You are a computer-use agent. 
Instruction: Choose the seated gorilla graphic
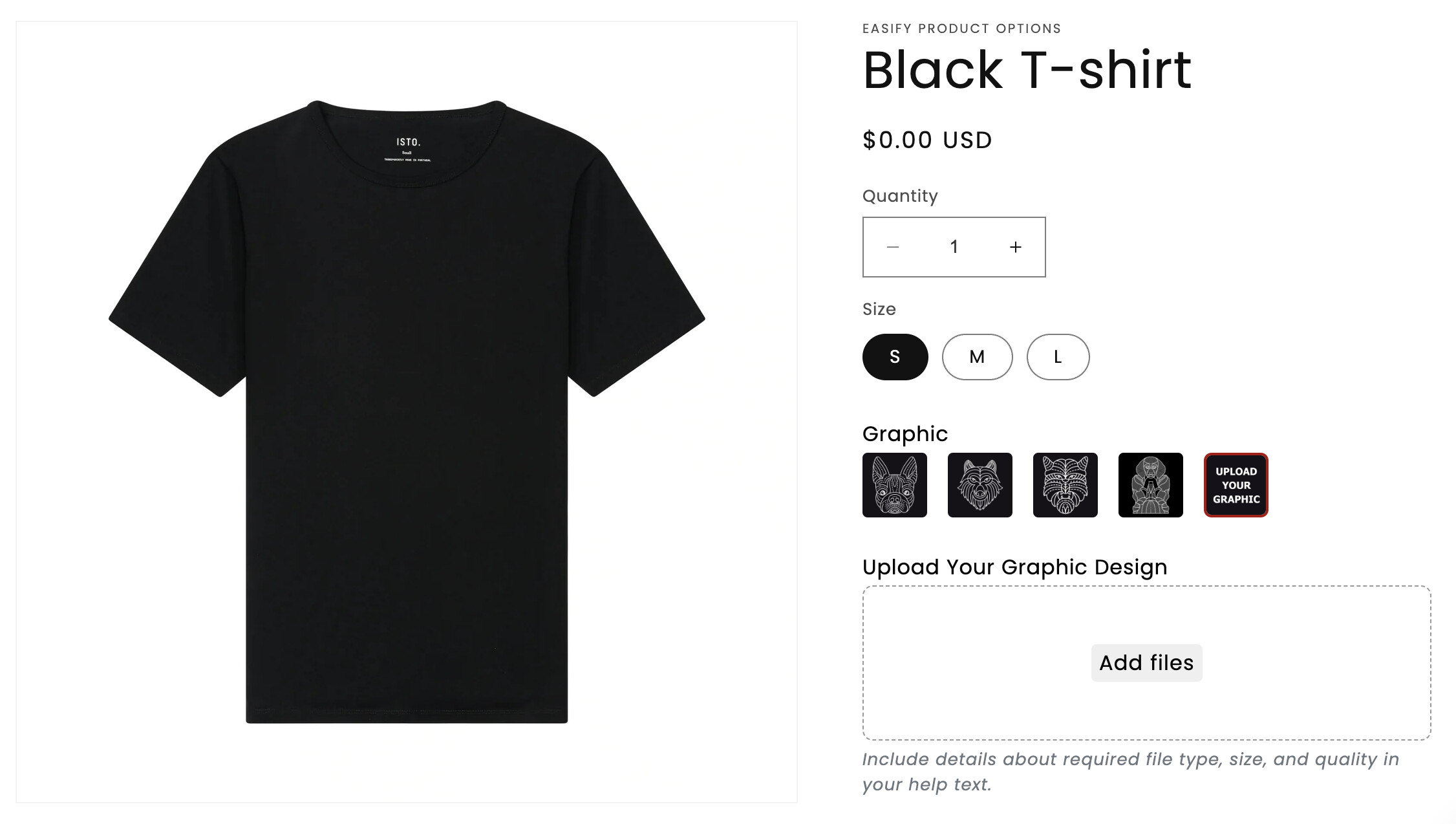point(1151,485)
